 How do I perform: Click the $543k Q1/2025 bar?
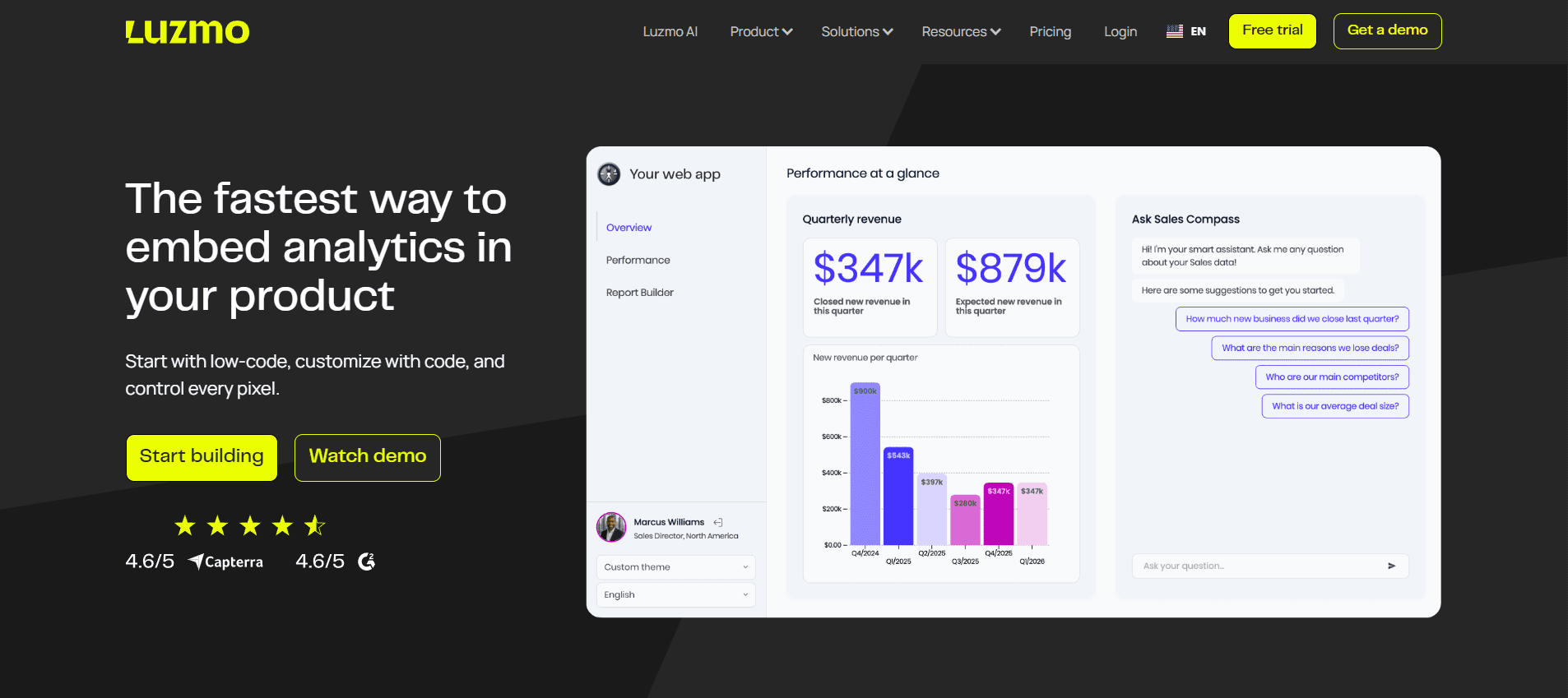(x=898, y=496)
